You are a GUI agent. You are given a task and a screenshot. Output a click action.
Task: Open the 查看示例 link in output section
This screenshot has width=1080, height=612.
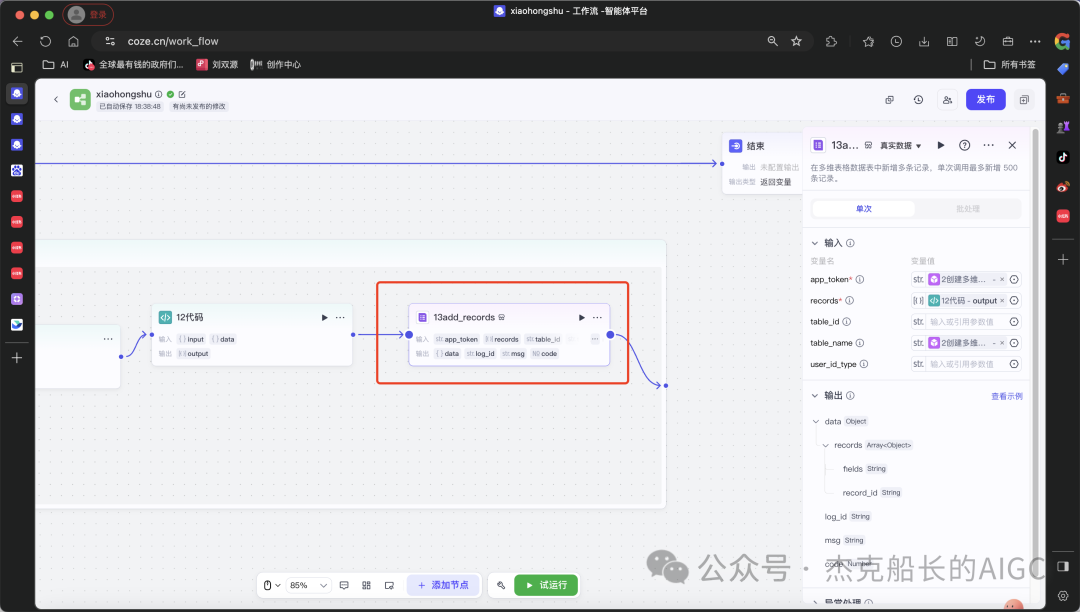pyautogui.click(x=1006, y=397)
